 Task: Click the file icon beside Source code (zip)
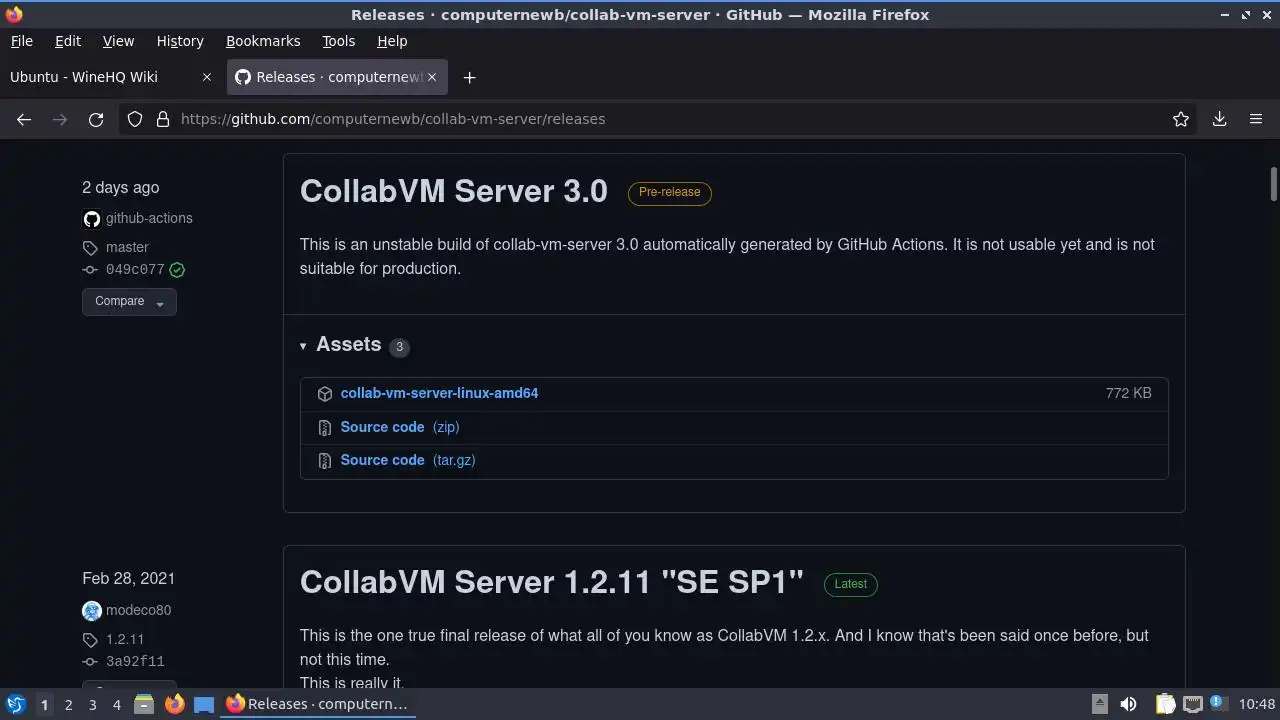click(325, 428)
